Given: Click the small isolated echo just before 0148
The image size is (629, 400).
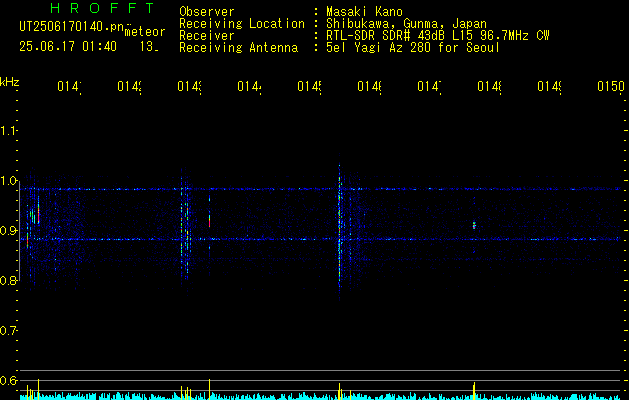Looking at the screenshot, I should 474,225.
